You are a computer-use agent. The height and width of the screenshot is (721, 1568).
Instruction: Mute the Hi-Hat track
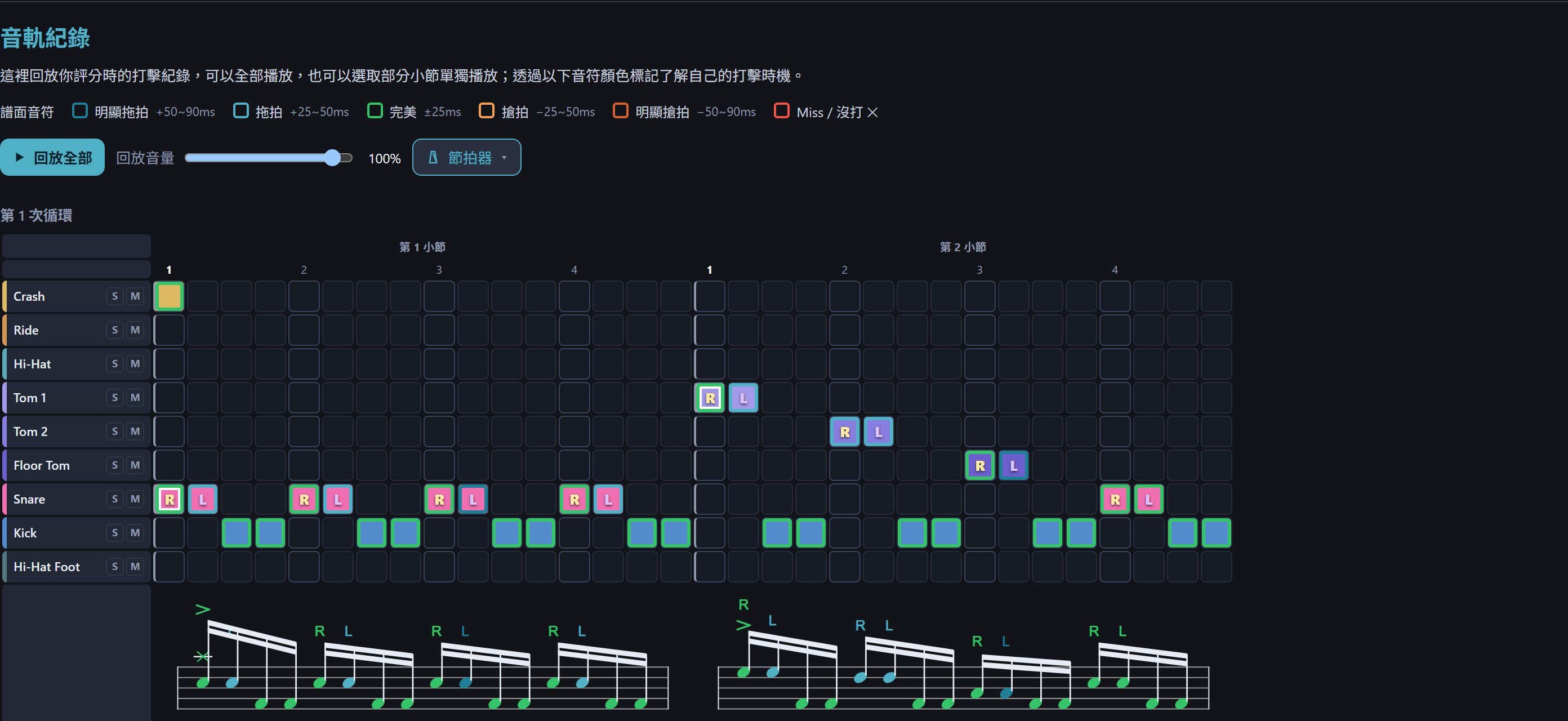pos(135,364)
